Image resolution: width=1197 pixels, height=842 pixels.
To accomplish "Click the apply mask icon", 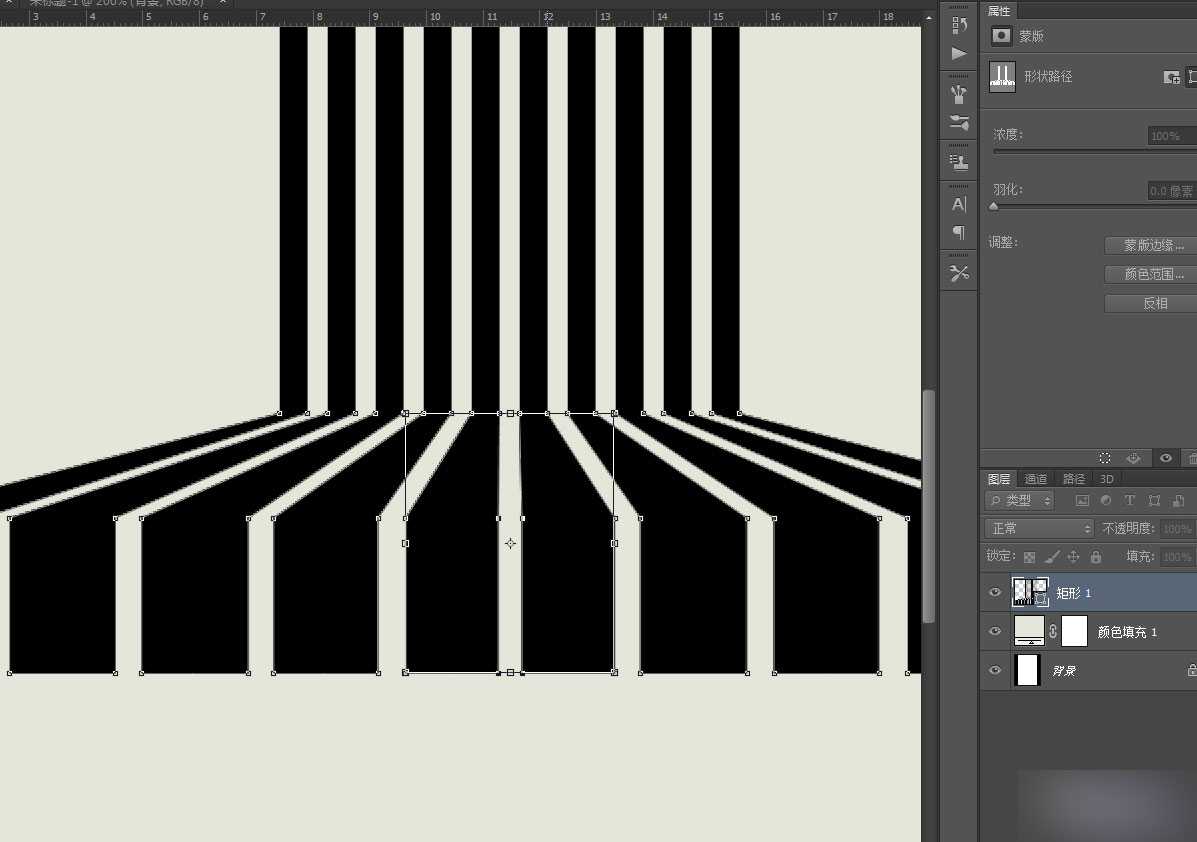I will point(1134,458).
